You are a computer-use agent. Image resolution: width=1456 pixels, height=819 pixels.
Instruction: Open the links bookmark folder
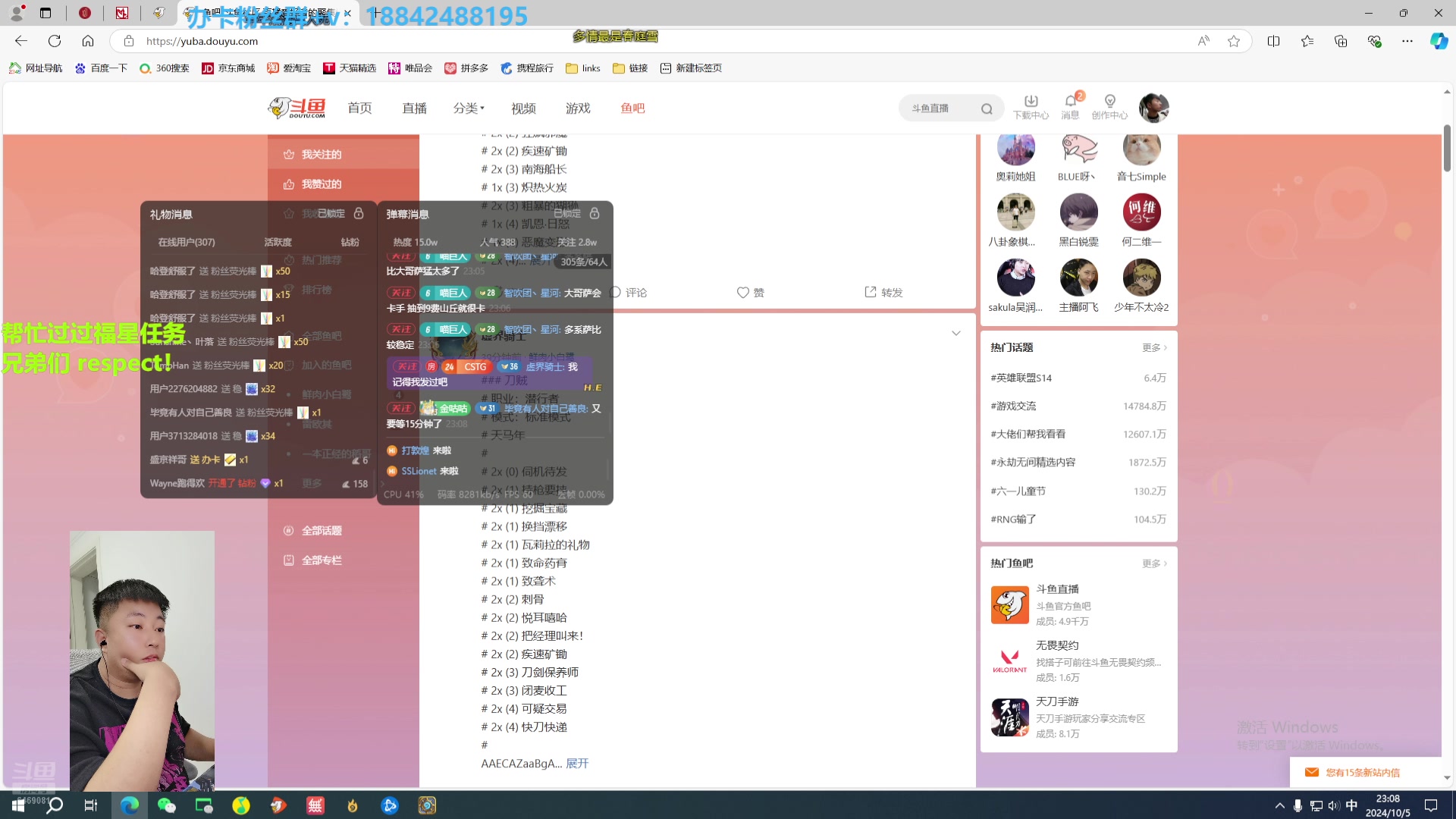[583, 68]
